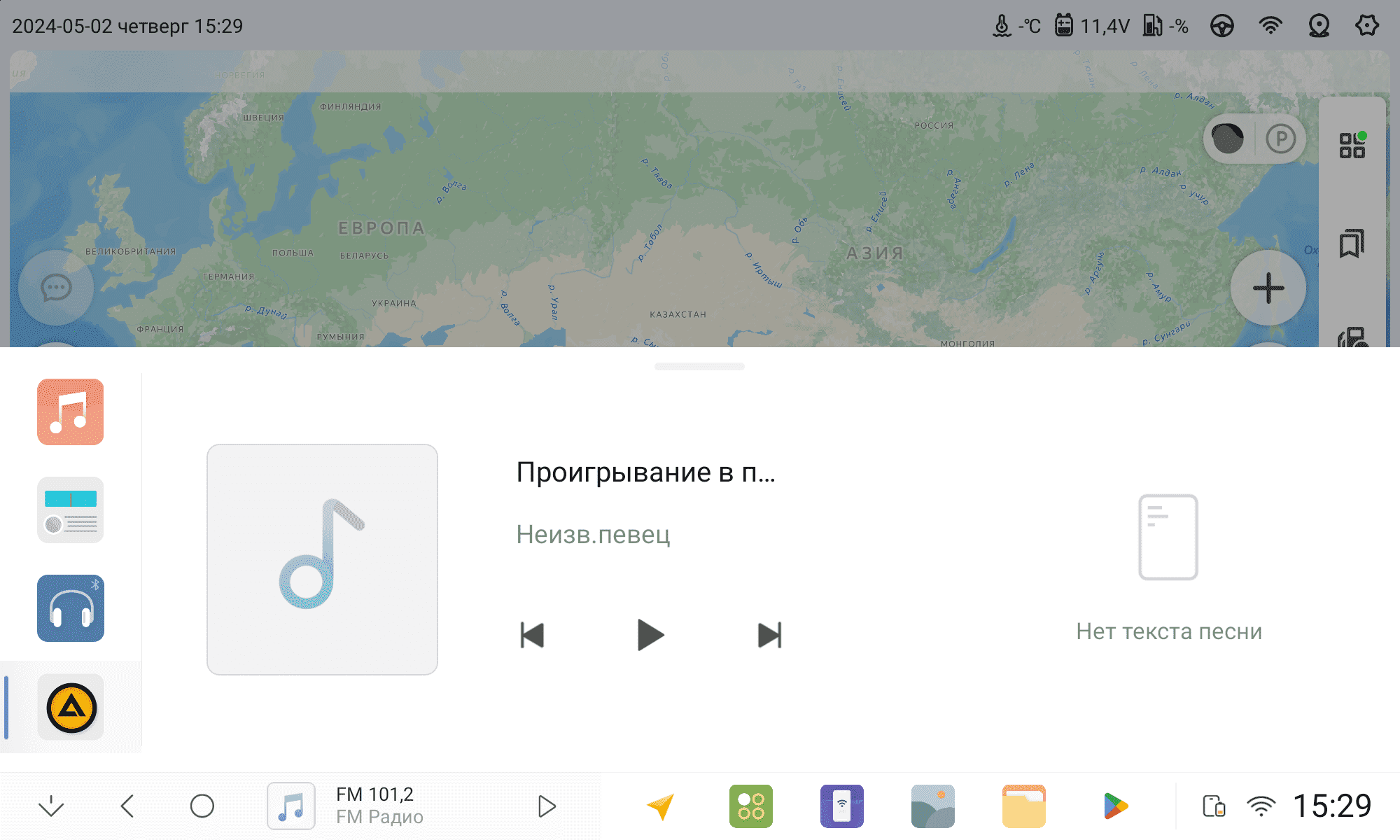Collapse panel with down arrow
The height and width of the screenshot is (840, 1400).
[x=51, y=806]
